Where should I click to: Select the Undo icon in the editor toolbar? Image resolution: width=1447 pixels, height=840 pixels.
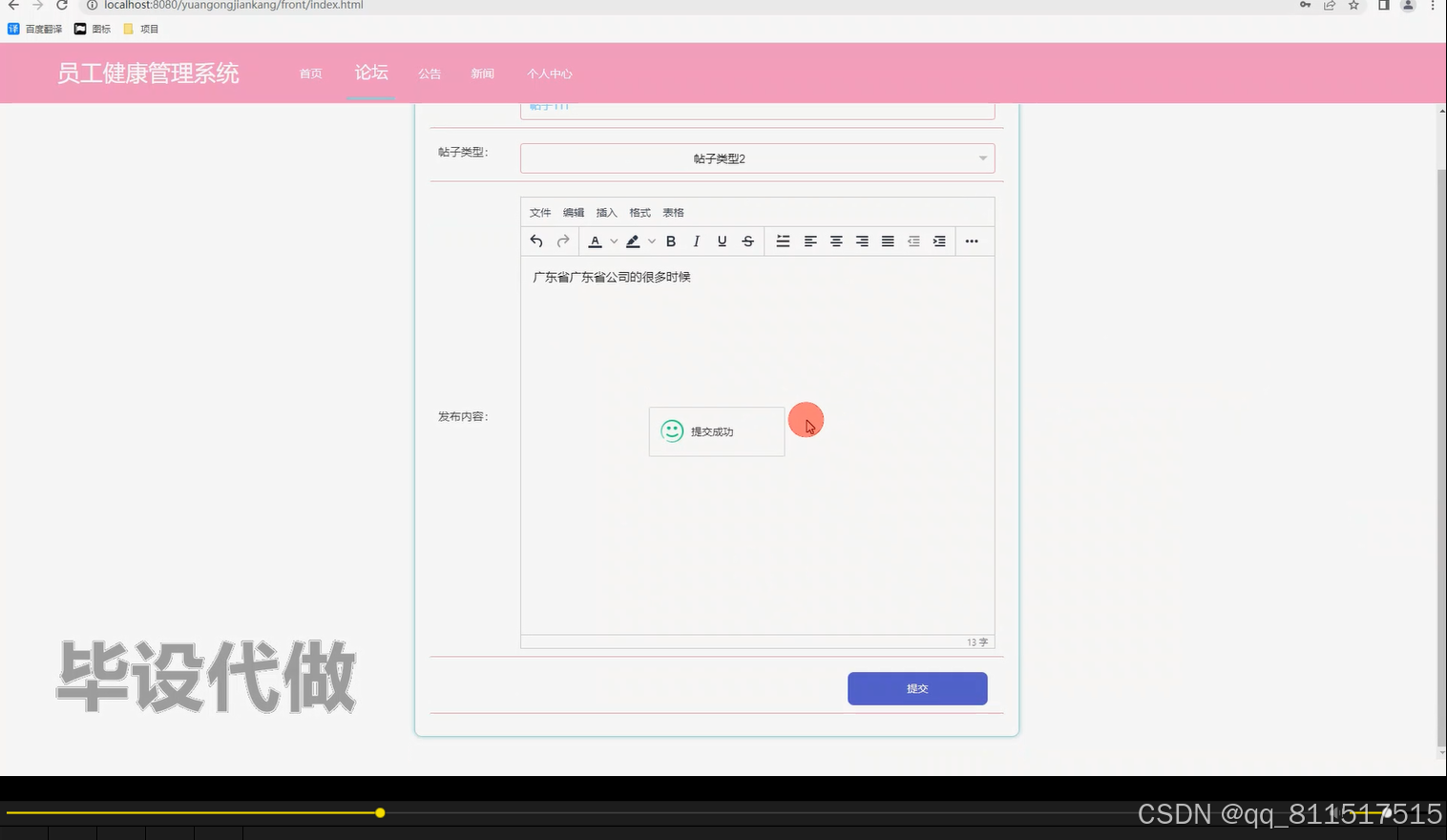tap(536, 241)
